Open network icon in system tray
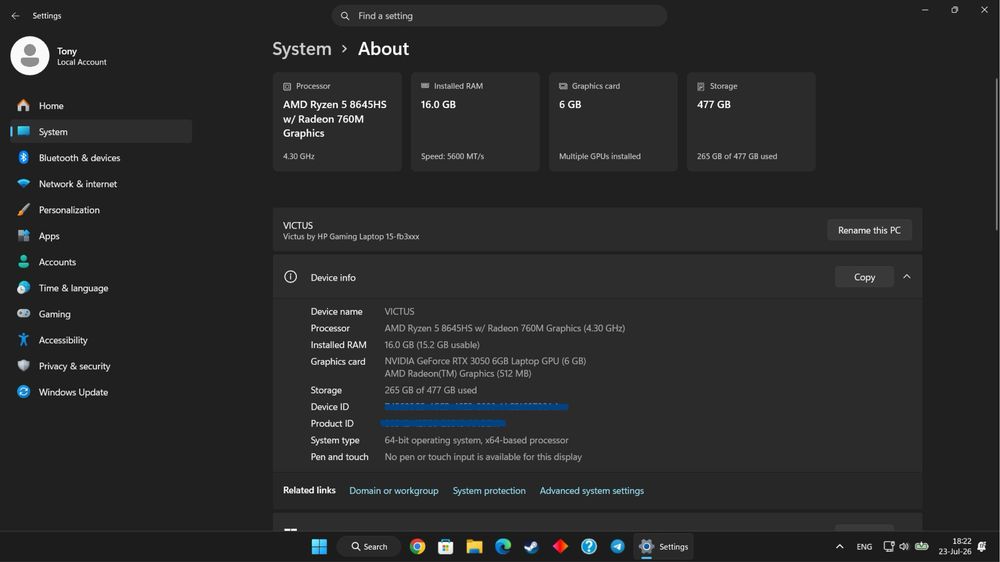This screenshot has width=1000, height=562. pyautogui.click(x=888, y=547)
